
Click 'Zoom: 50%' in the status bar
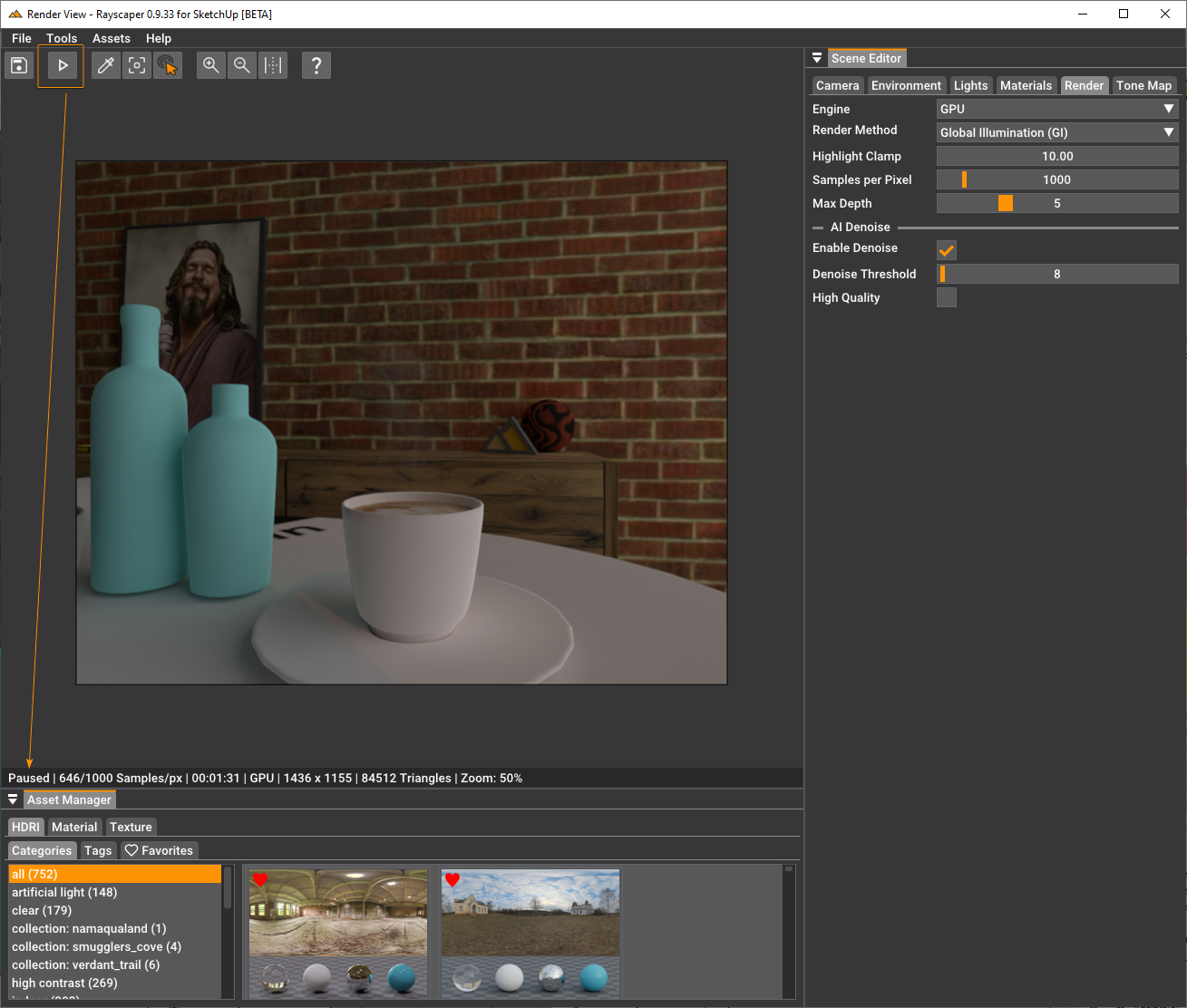point(491,778)
